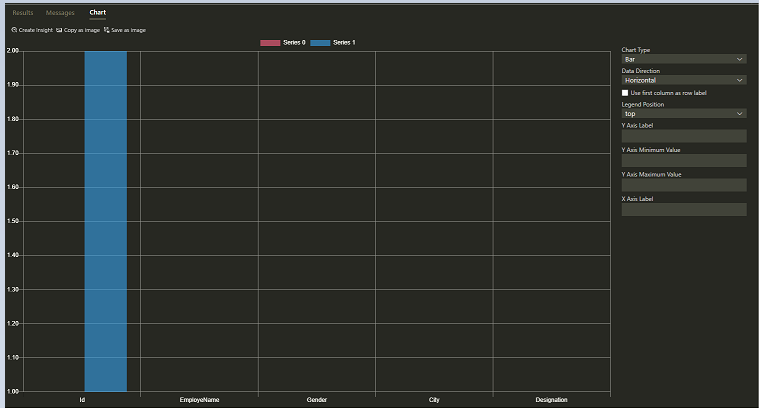Click the Save as image icon

click(x=106, y=30)
